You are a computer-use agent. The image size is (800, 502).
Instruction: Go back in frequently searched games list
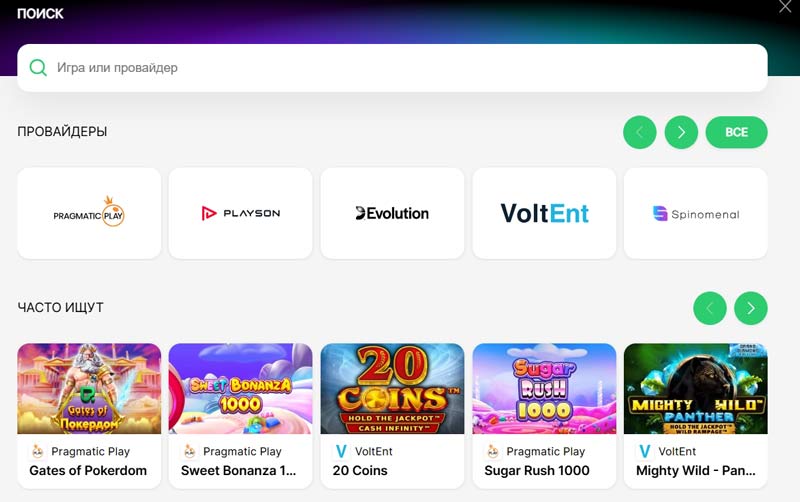point(710,308)
